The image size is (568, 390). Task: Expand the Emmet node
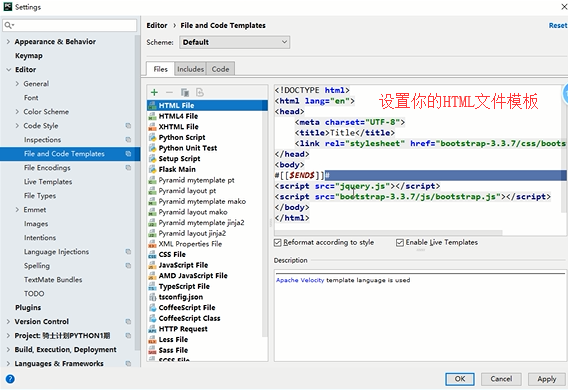[17, 210]
